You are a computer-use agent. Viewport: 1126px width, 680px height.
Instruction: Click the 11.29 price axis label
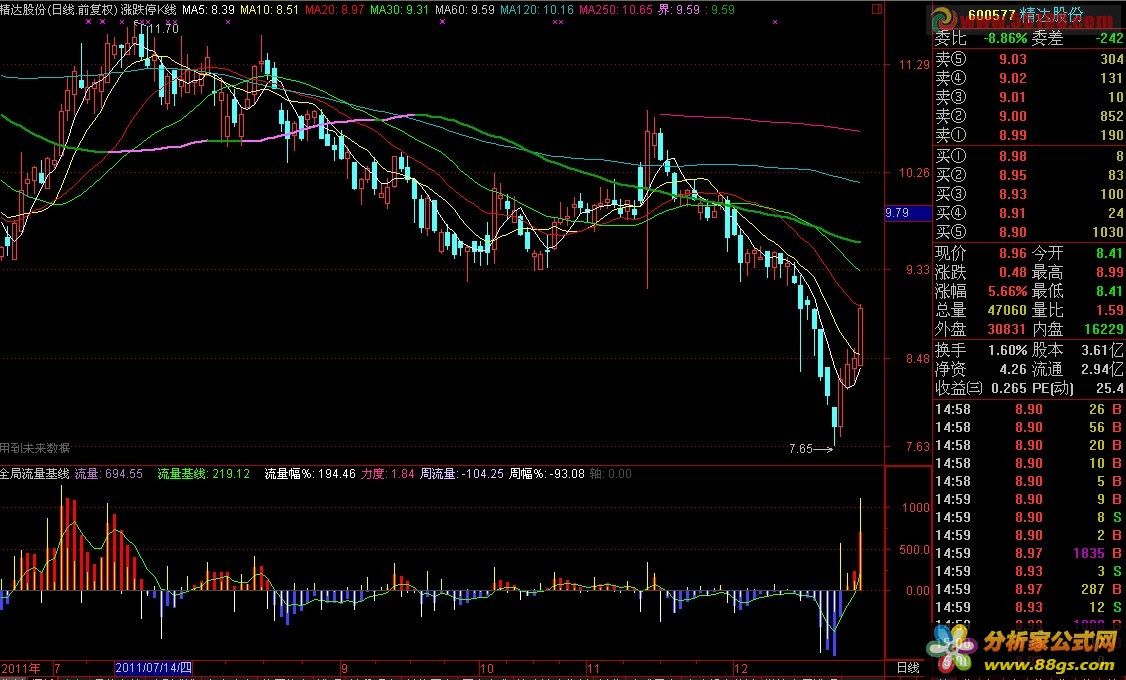pos(913,65)
